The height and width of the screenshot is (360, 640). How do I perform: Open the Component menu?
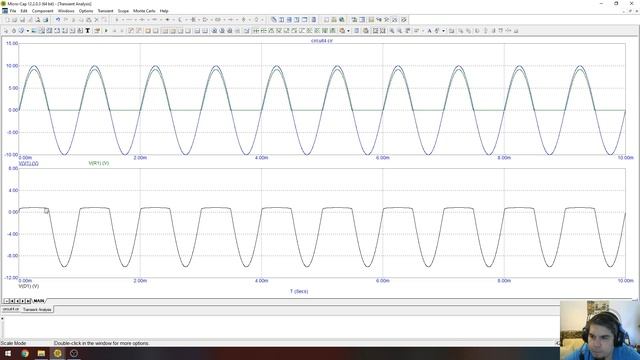point(42,11)
